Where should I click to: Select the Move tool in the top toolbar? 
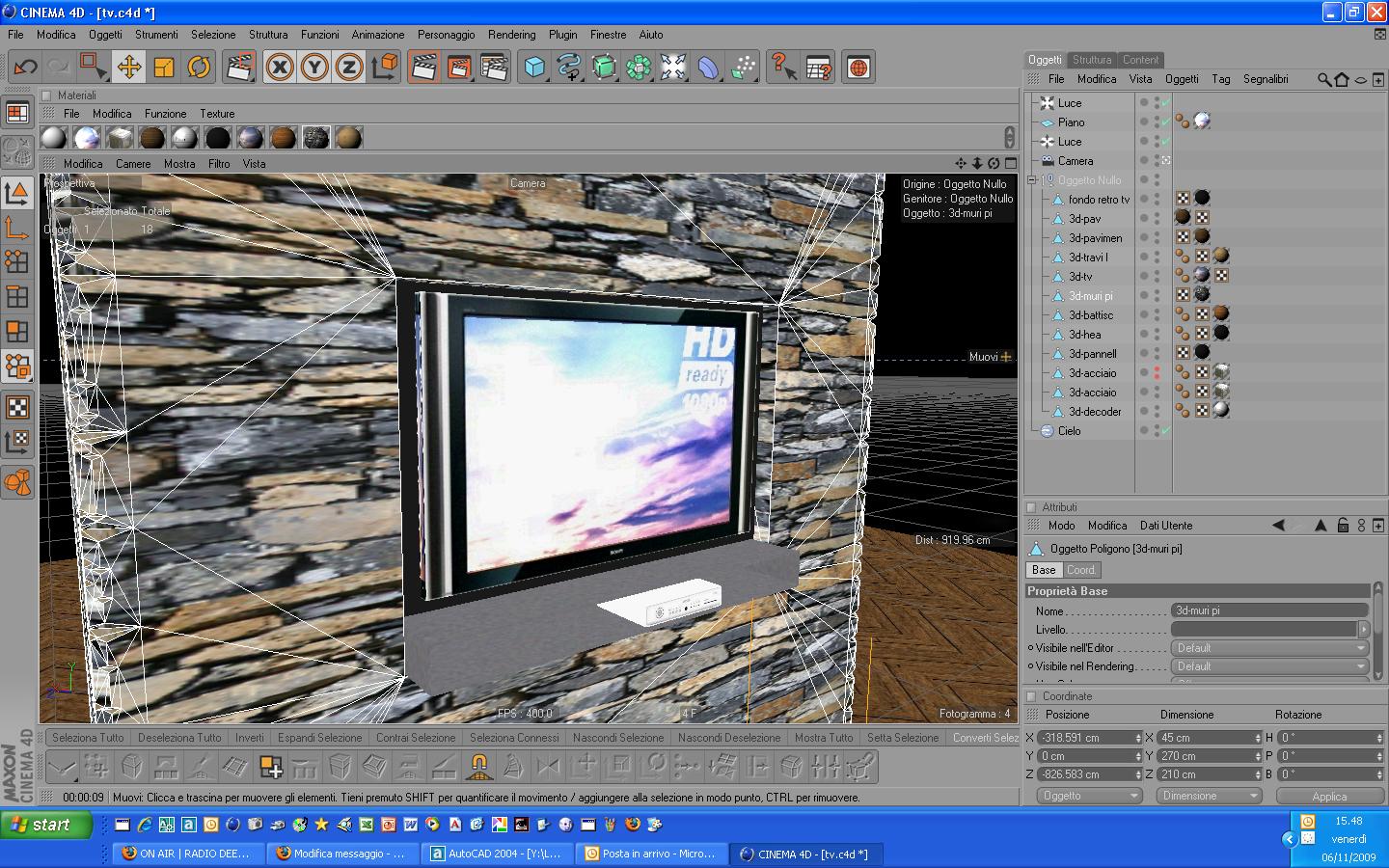coord(128,68)
